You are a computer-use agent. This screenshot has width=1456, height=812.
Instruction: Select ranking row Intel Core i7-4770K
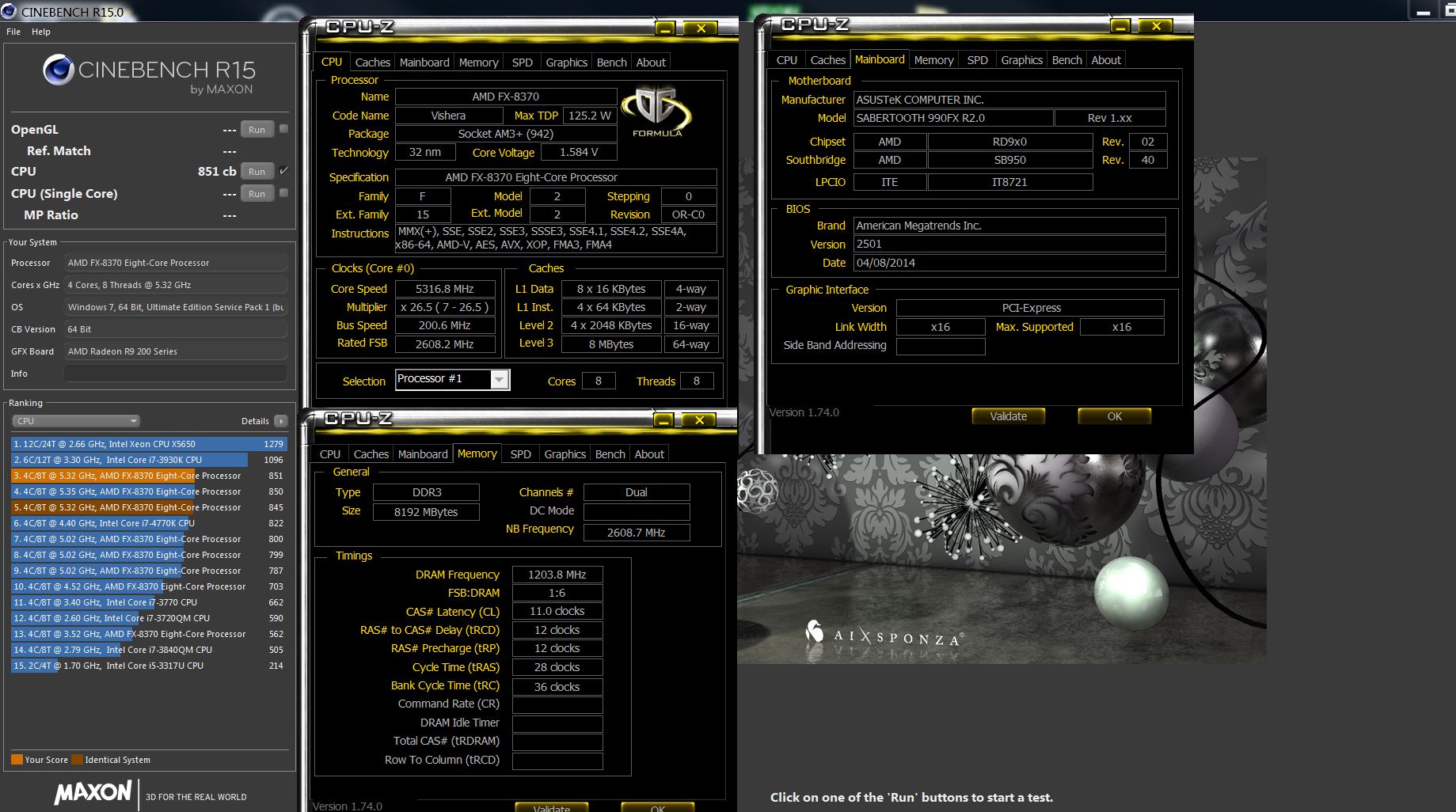coord(149,523)
